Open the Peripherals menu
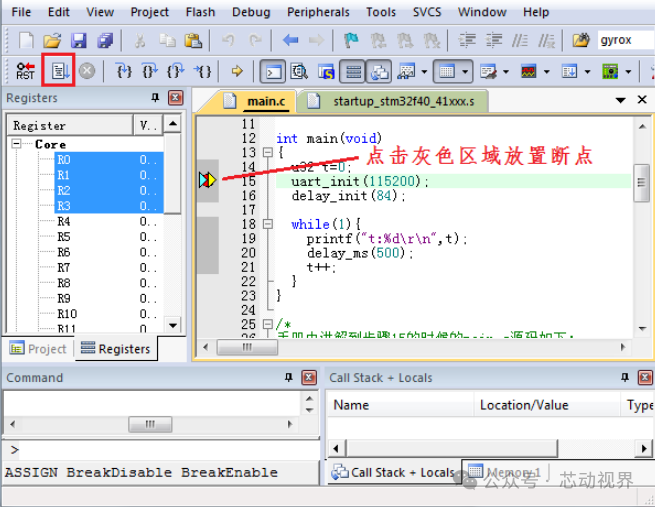 click(318, 12)
